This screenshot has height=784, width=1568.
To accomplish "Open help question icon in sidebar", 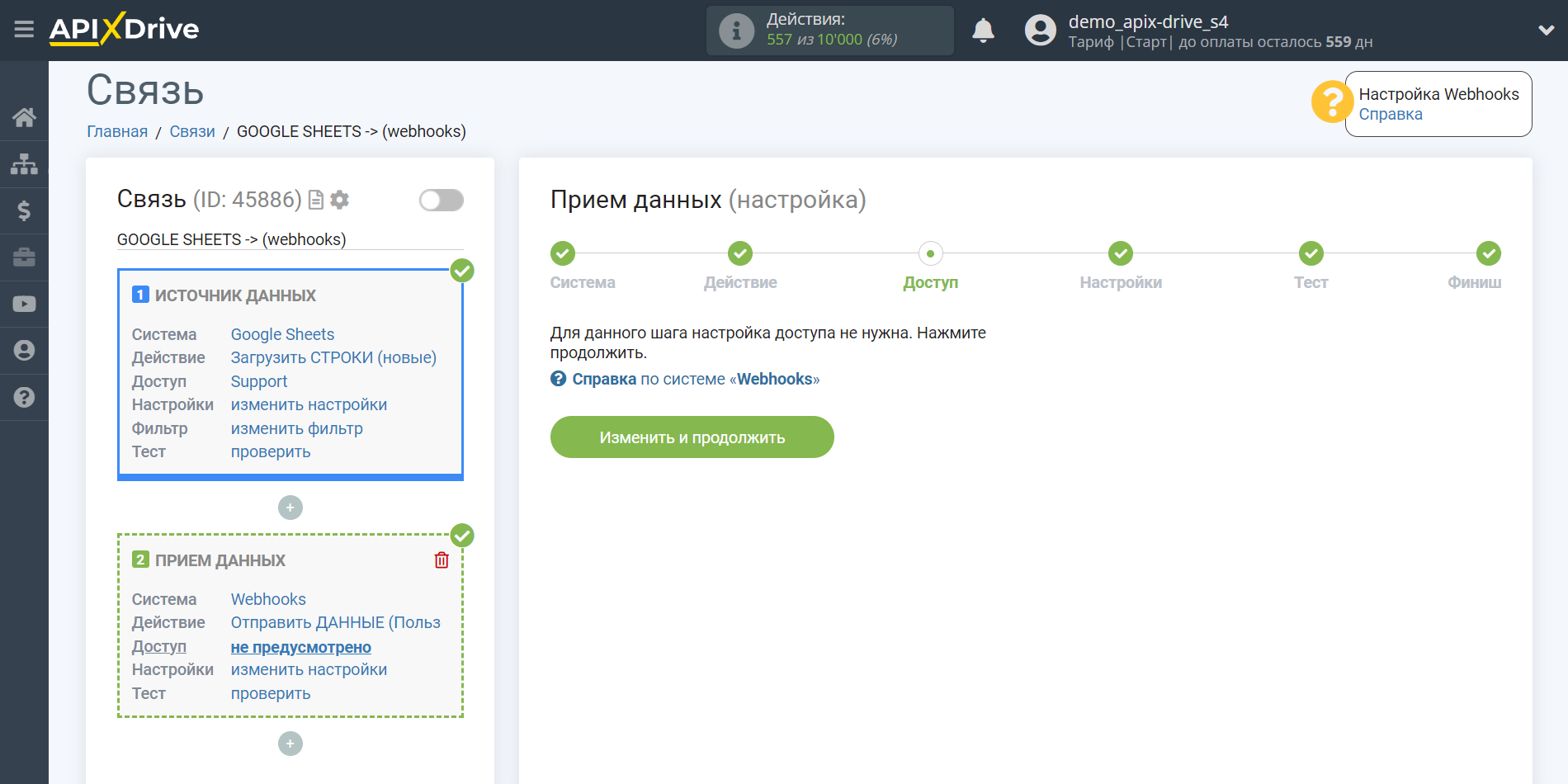I will coord(24,398).
